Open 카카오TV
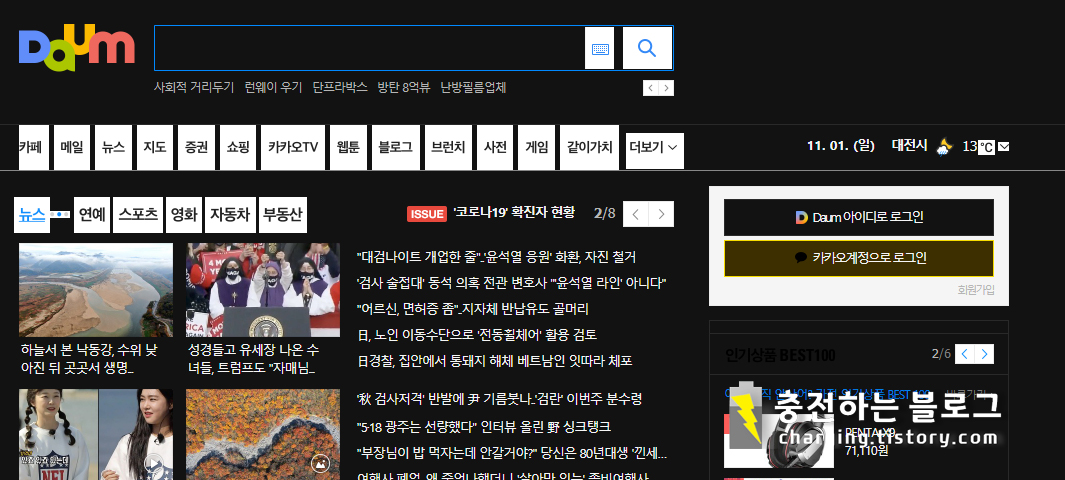Screen dimensions: 1065x480 pyautogui.click(x=293, y=147)
